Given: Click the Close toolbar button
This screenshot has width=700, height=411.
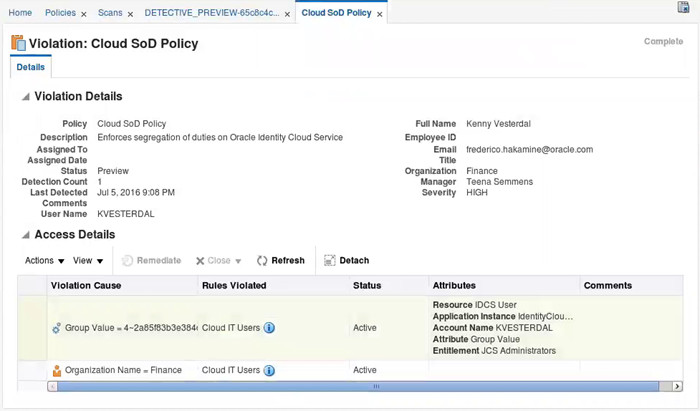Looking at the screenshot, I should pyautogui.click(x=213, y=261).
